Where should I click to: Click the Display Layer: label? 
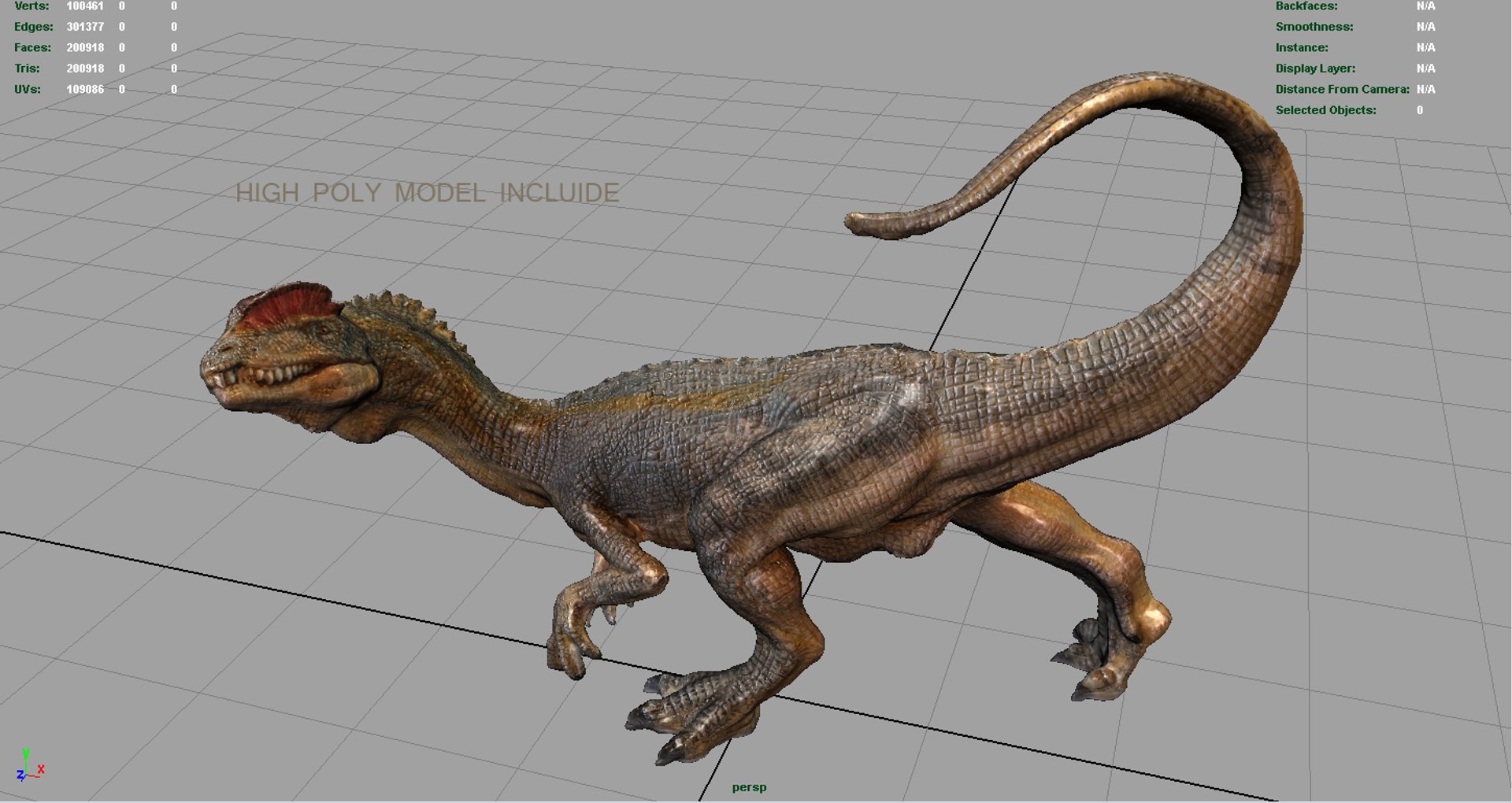pyautogui.click(x=1315, y=68)
